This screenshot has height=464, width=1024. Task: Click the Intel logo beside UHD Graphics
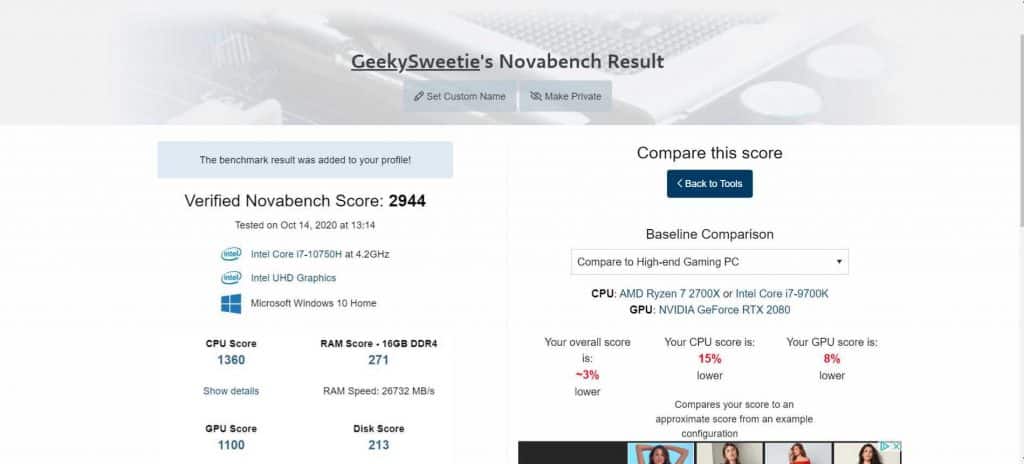pyautogui.click(x=231, y=278)
